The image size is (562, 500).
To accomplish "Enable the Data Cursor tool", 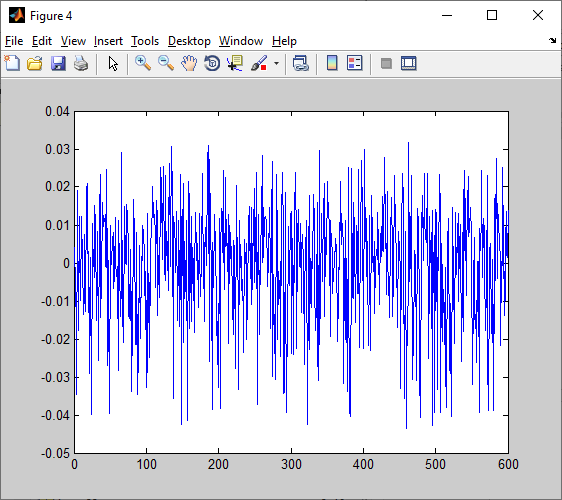I will pyautogui.click(x=235, y=63).
